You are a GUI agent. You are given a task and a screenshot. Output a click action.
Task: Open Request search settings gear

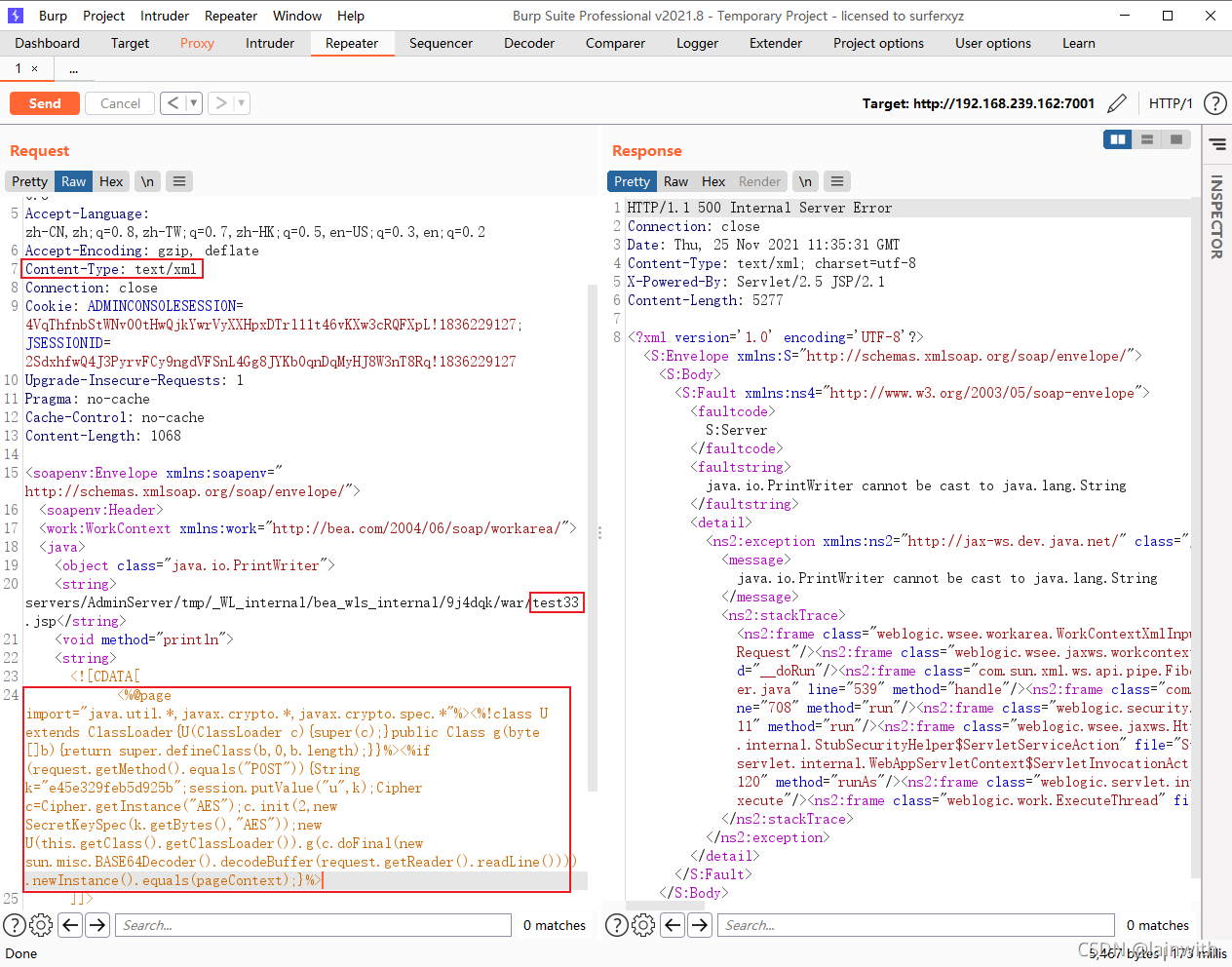[x=41, y=925]
